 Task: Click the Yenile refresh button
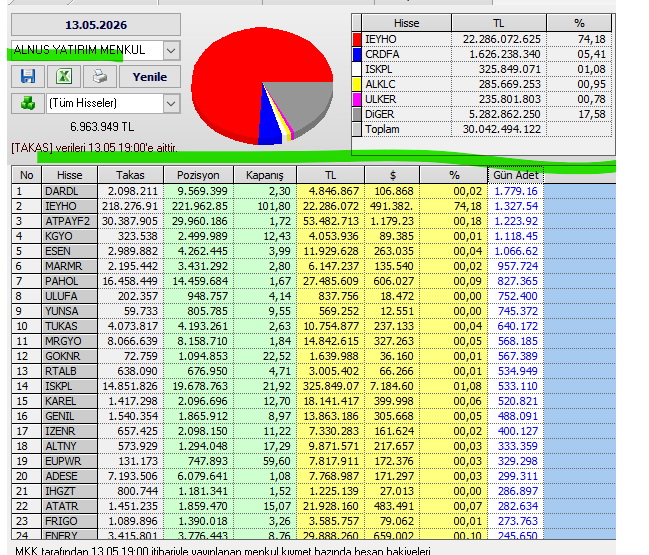point(150,77)
